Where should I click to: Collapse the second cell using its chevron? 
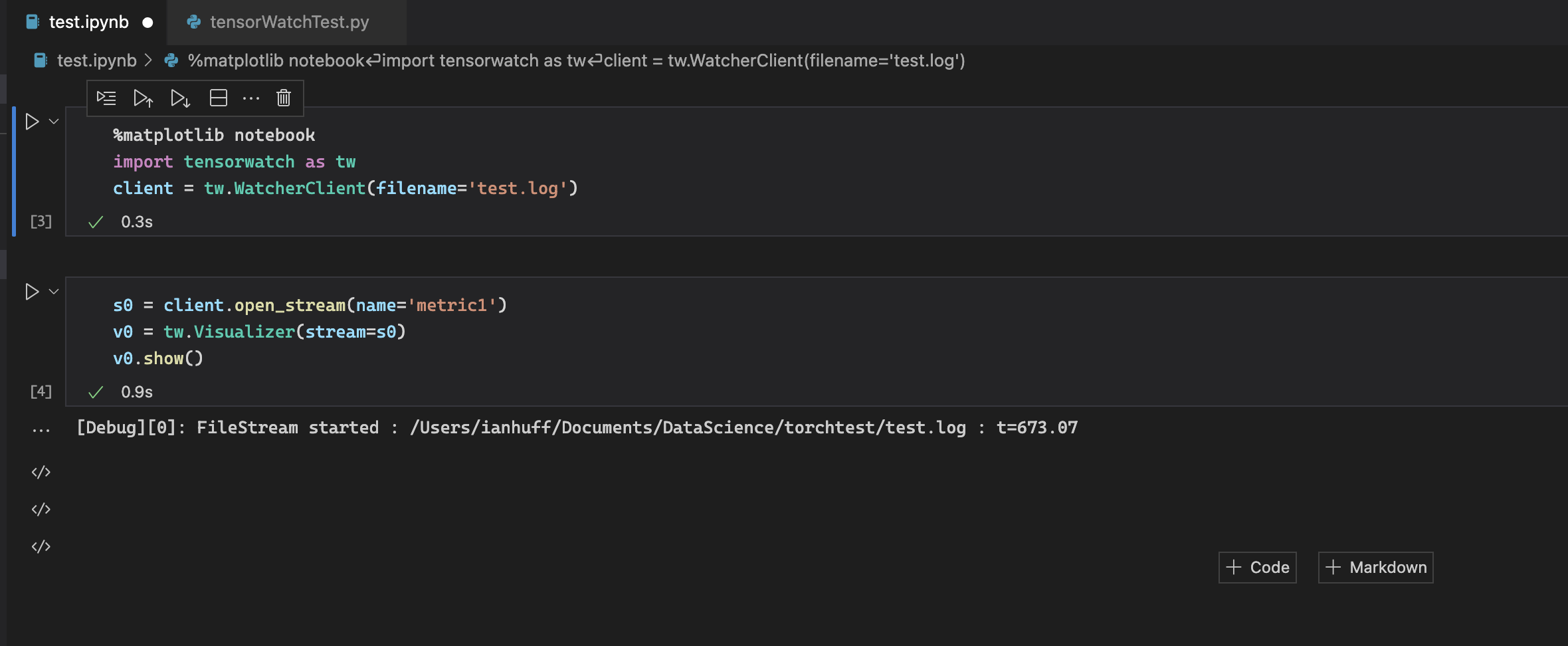[x=52, y=291]
